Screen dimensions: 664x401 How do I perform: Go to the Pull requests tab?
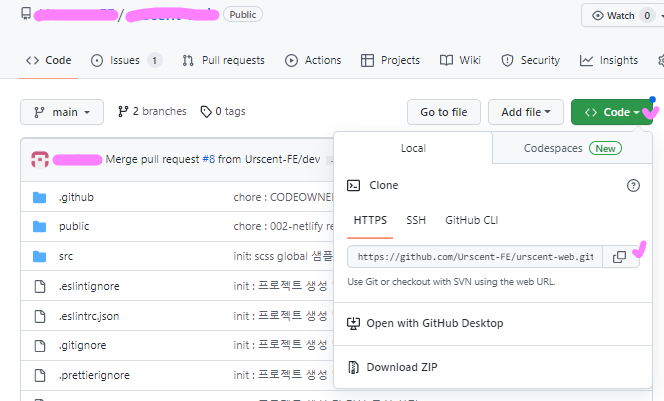(x=224, y=61)
